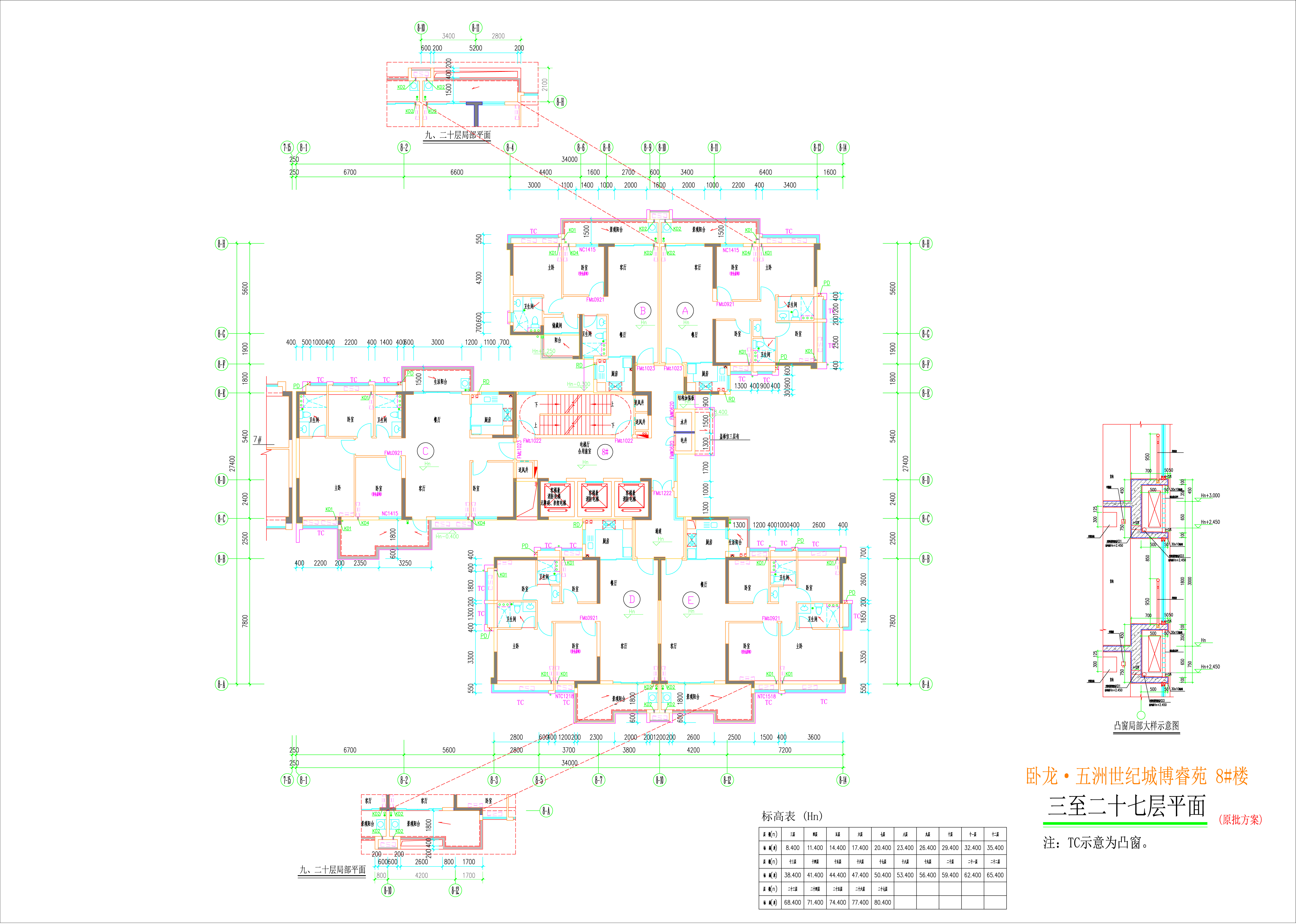Image resolution: width=1296 pixels, height=924 pixels.
Task: Click the circled unit label E
Action: pos(691,600)
